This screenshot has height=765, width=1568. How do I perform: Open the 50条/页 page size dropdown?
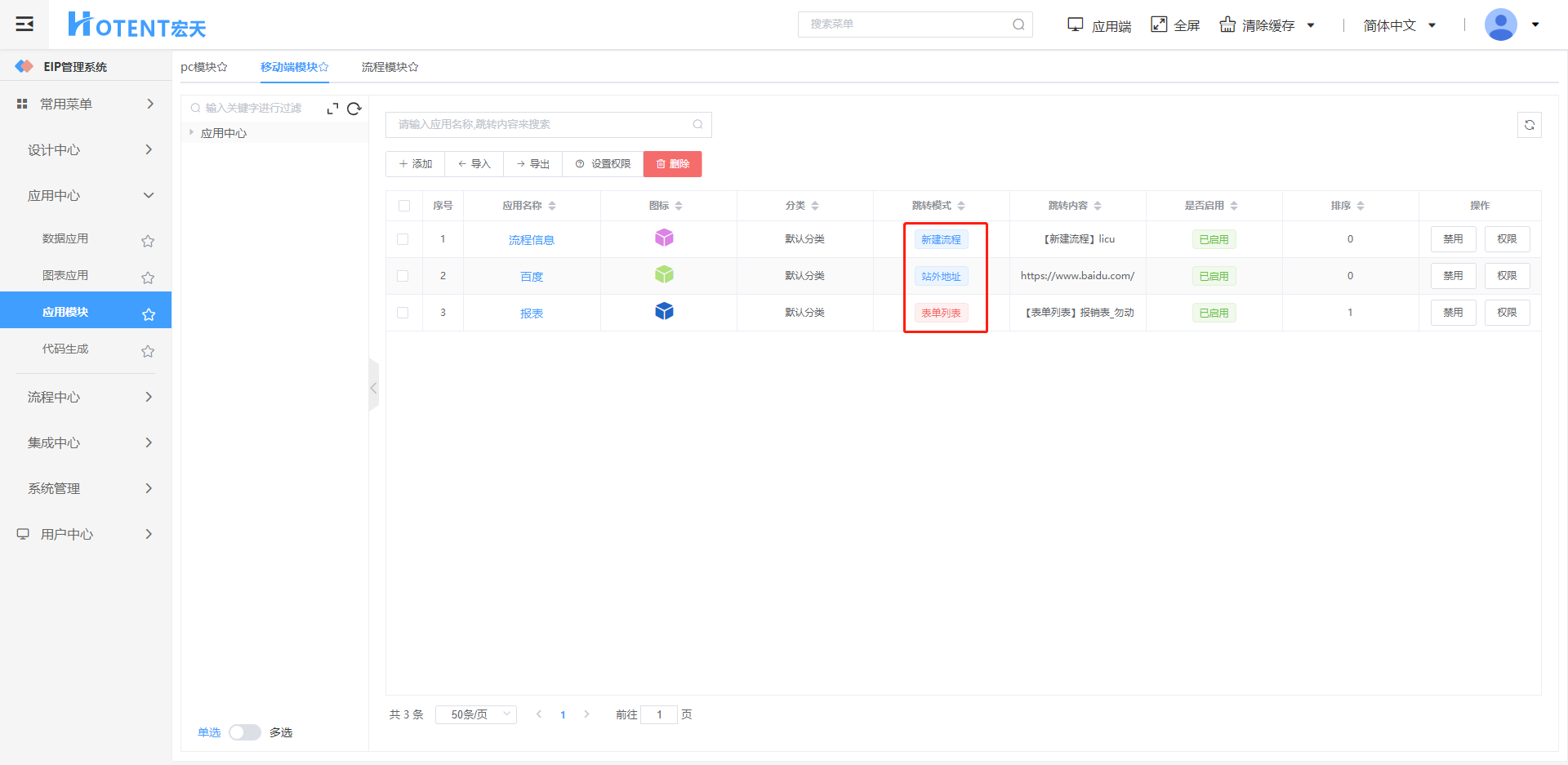(x=475, y=714)
